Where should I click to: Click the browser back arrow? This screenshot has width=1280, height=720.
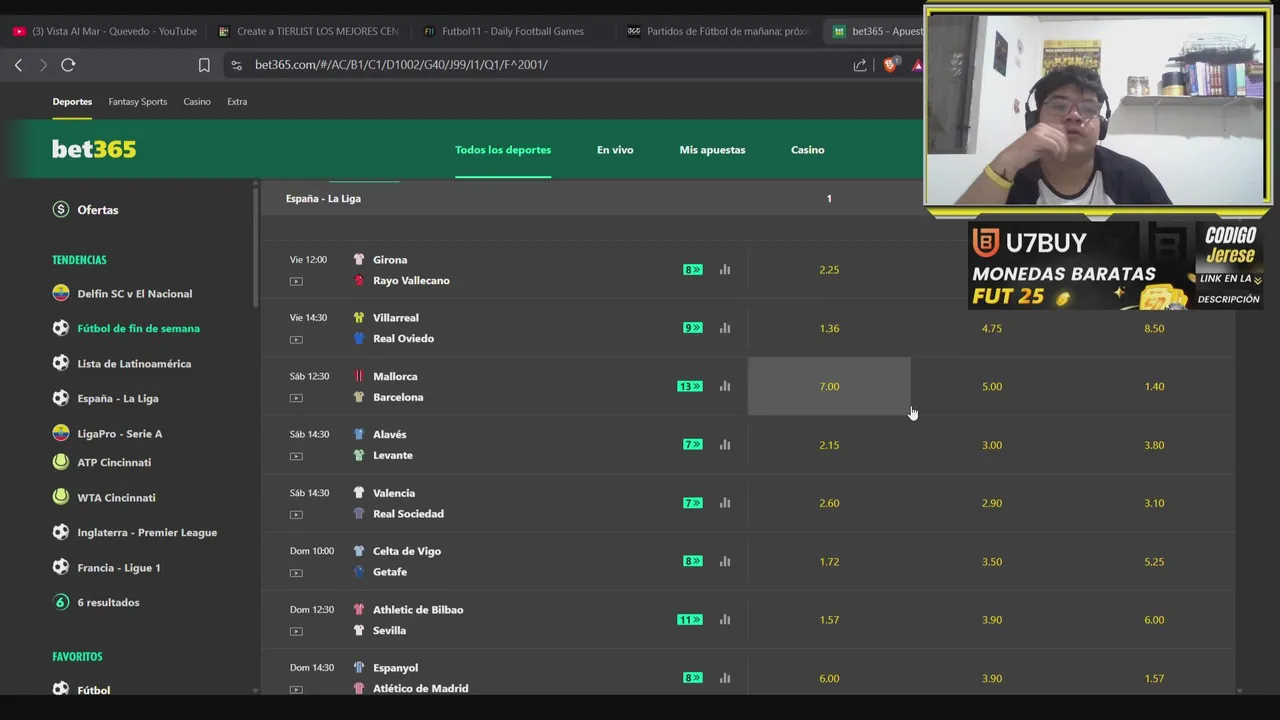(18, 65)
